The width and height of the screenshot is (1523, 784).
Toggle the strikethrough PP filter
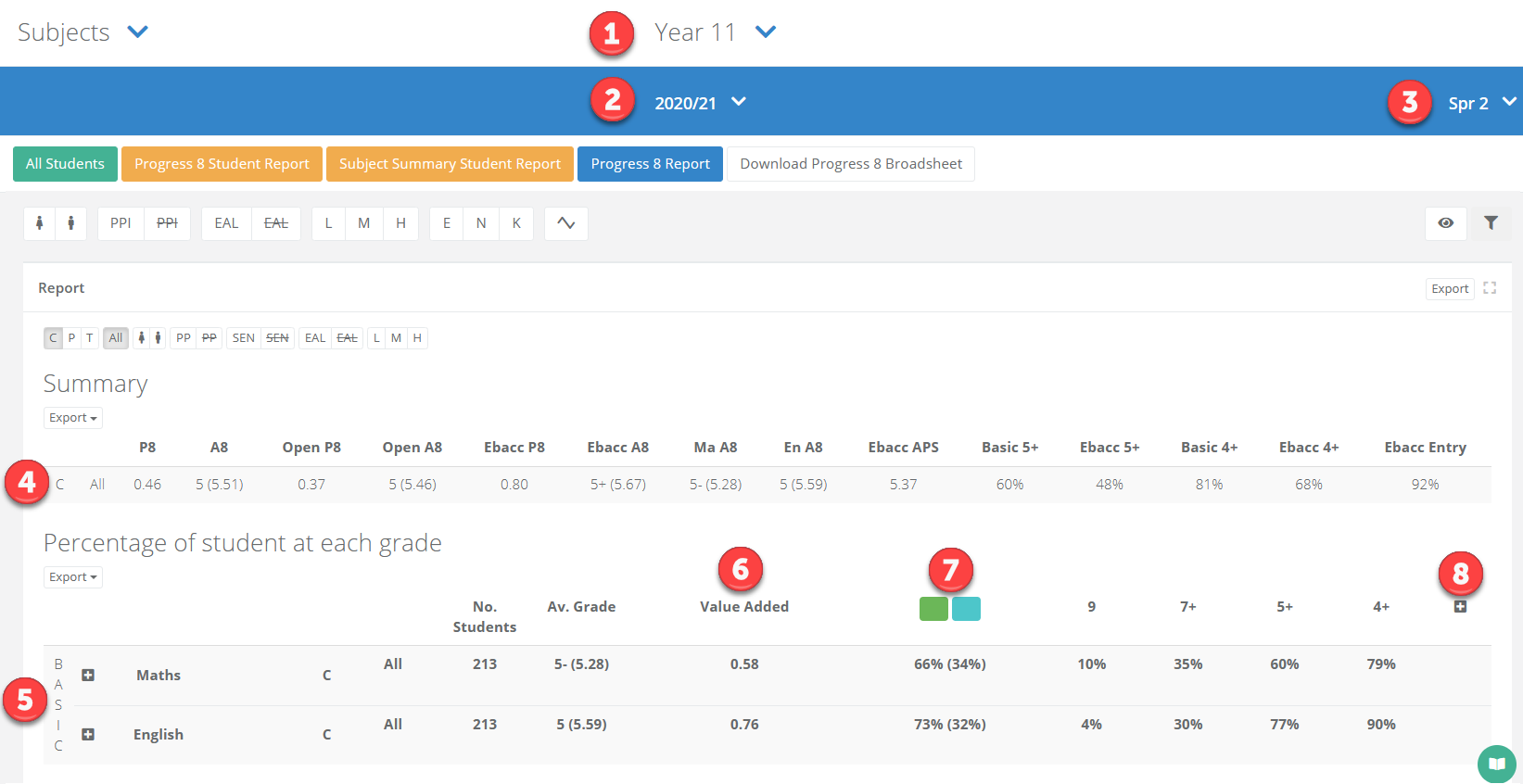209,338
